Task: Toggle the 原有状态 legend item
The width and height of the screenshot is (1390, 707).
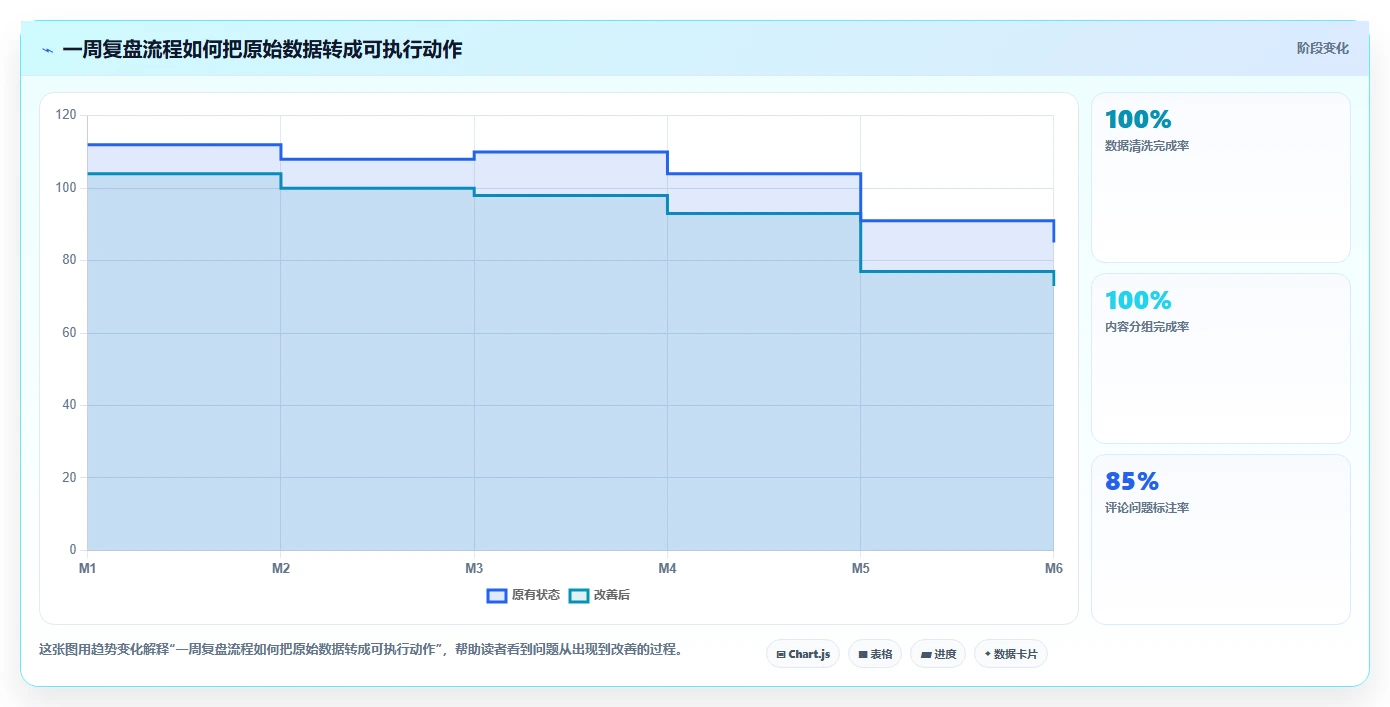Action: pyautogui.click(x=523, y=595)
